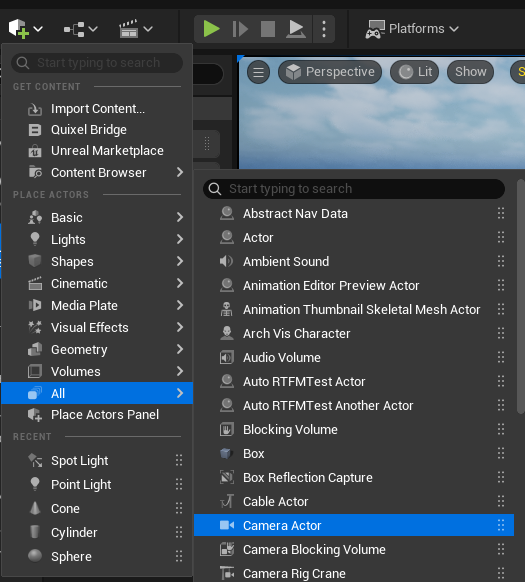Click the All actors list scrollbar
525x582 pixels.
[x=521, y=296]
